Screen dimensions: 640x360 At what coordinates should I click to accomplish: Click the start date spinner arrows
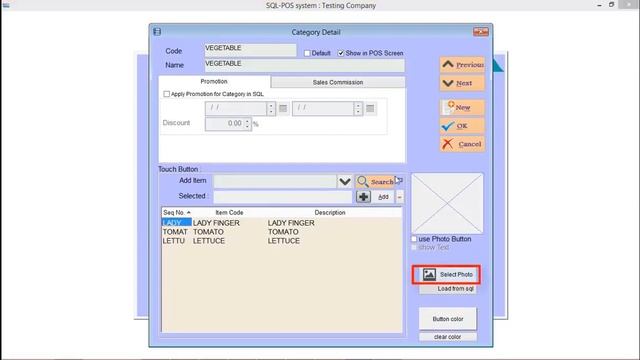tap(271, 109)
